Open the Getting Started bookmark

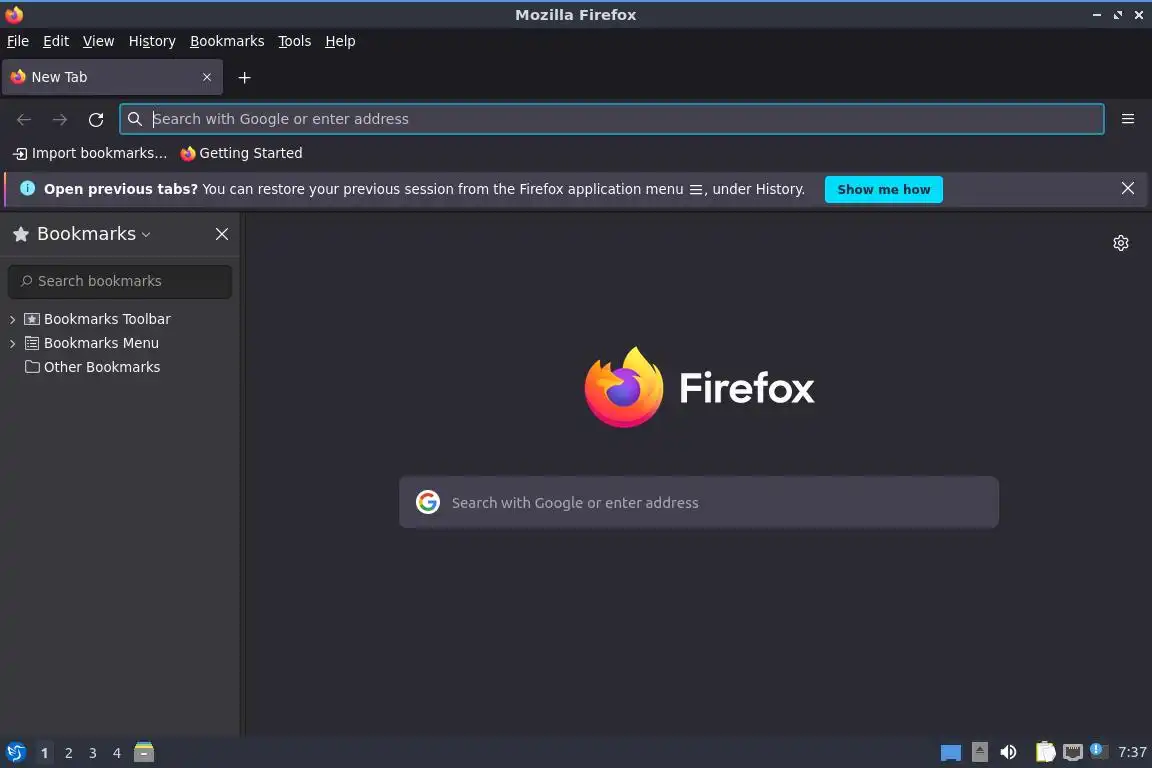tap(241, 153)
